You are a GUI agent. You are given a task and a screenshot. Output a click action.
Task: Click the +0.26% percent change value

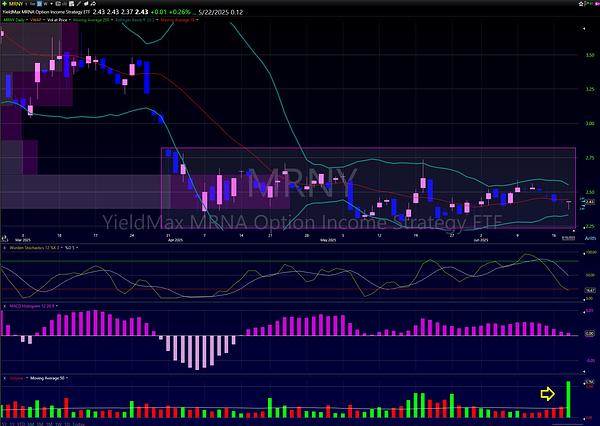(x=180, y=12)
